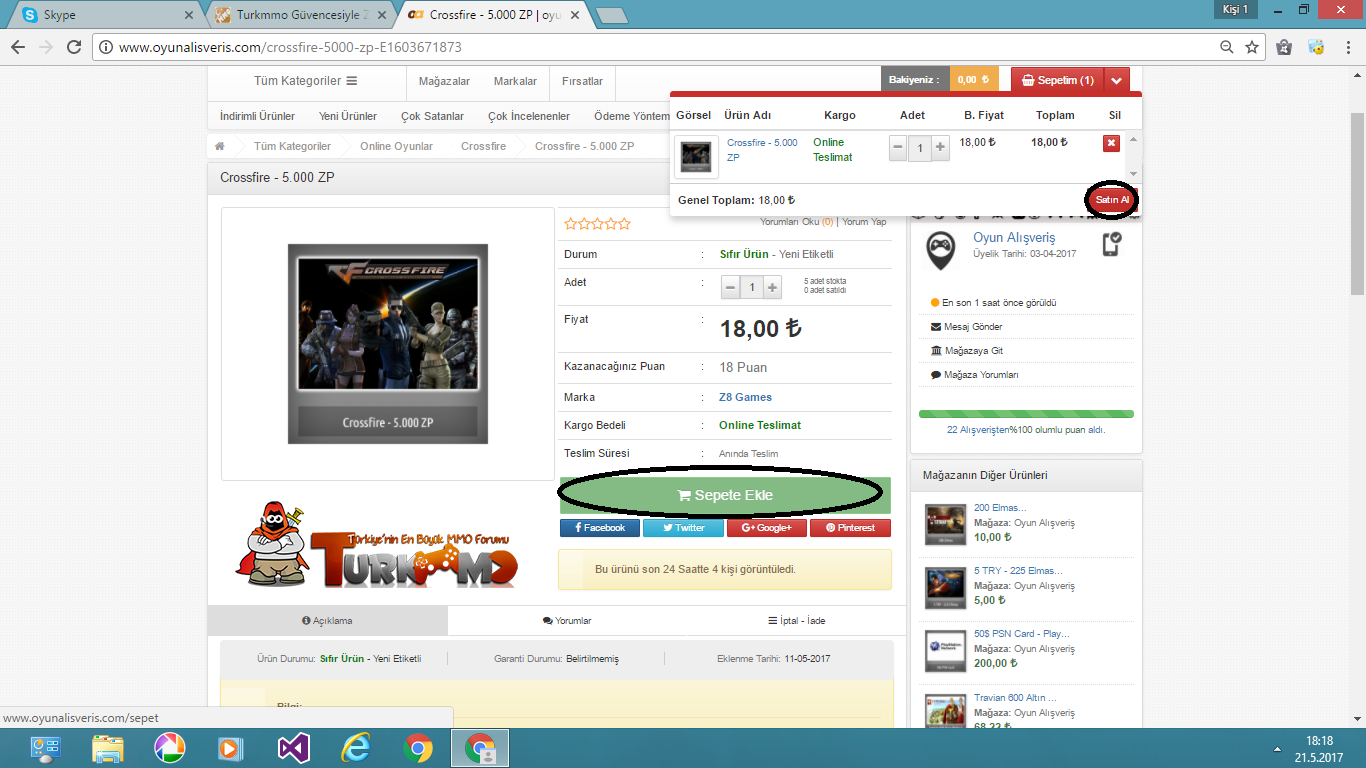1366x768 pixels.
Task: Increase cart quantity with the plus button
Action: click(x=940, y=149)
